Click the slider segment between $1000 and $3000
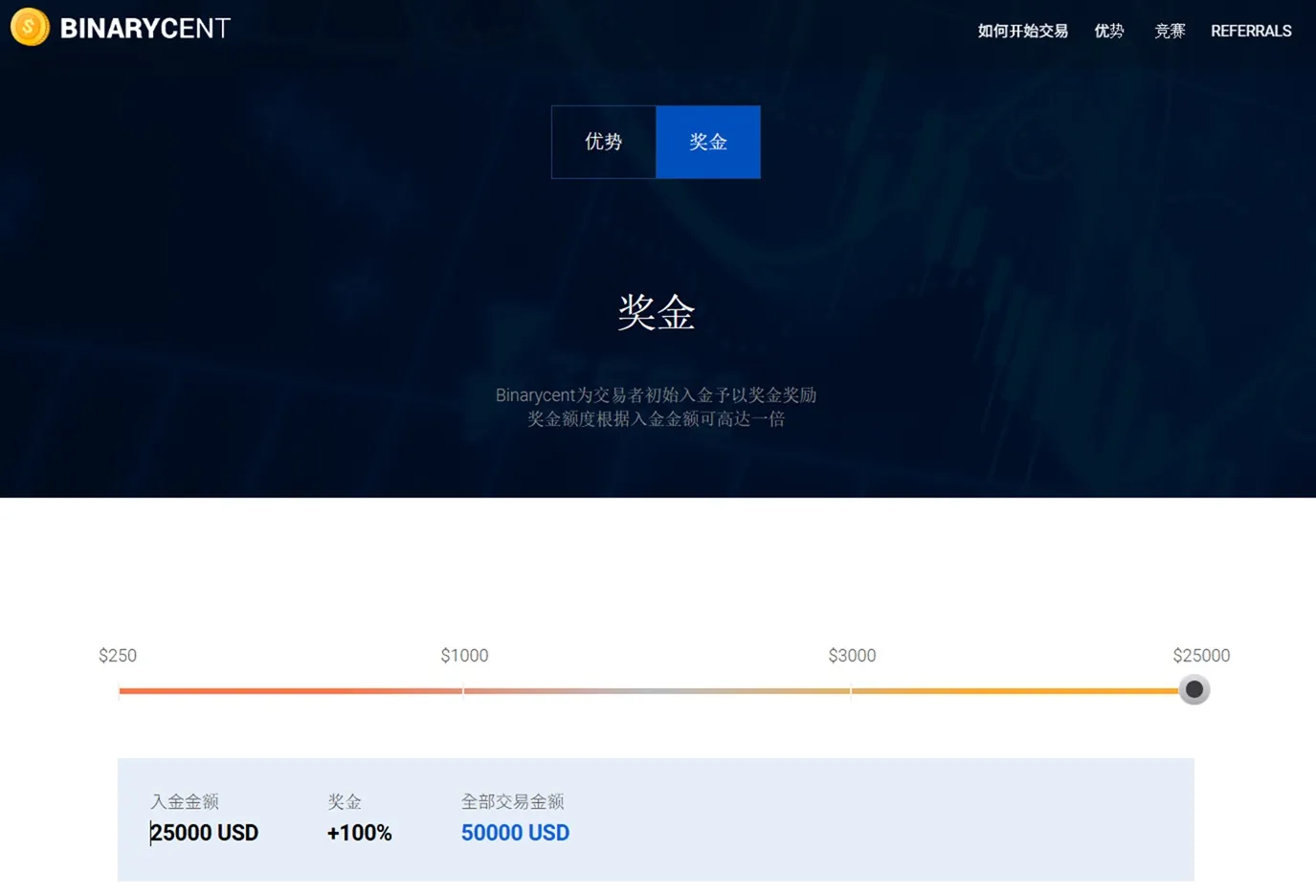1316x896 pixels. click(657, 690)
